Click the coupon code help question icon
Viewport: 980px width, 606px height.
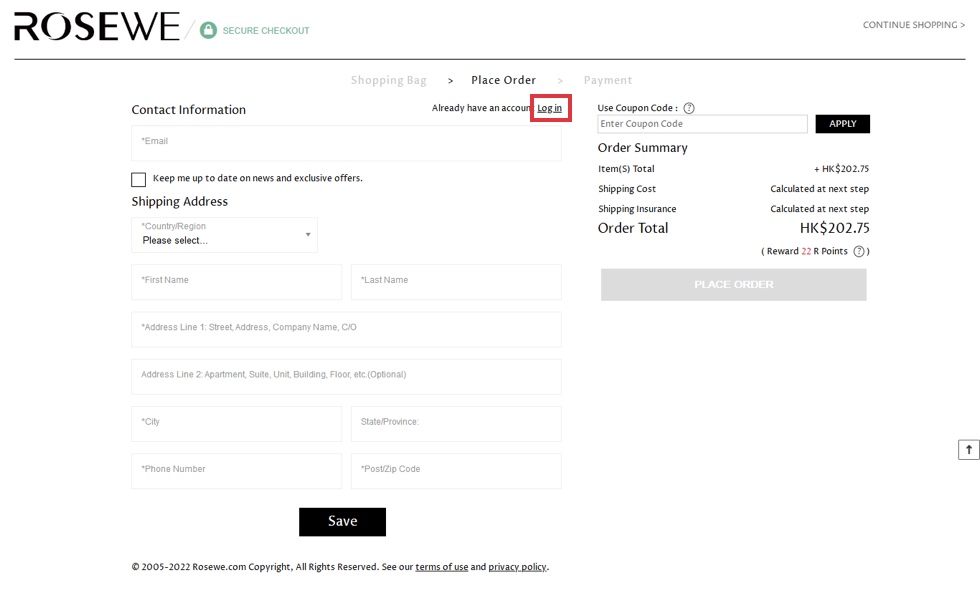[x=689, y=108]
